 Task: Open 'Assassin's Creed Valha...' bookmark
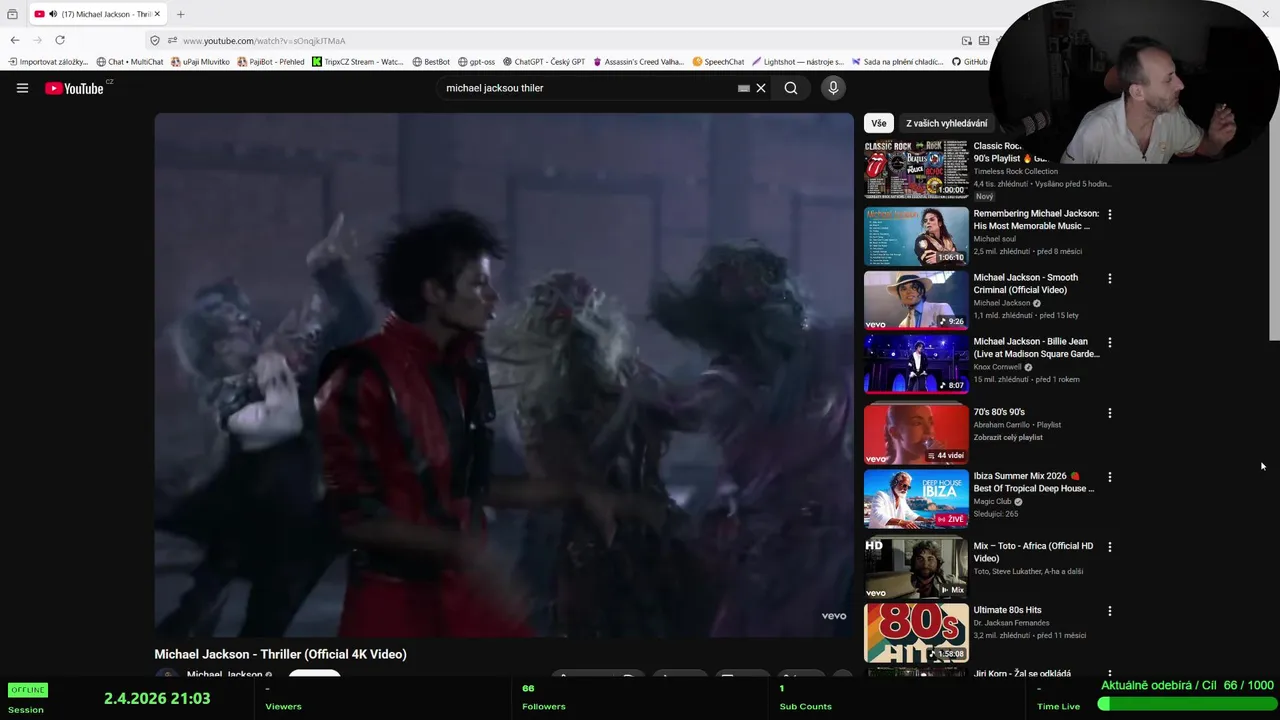click(638, 62)
